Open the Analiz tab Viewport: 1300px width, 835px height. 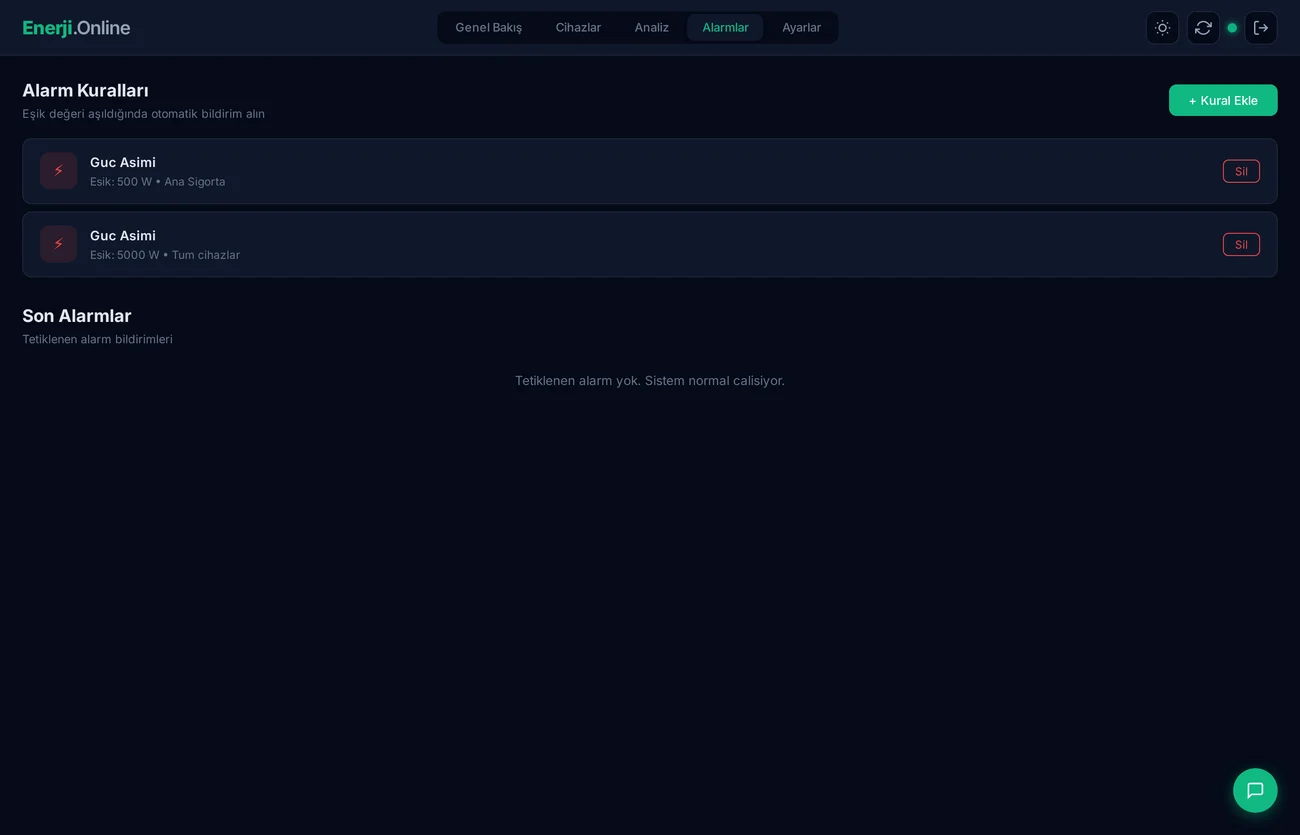tap(651, 27)
